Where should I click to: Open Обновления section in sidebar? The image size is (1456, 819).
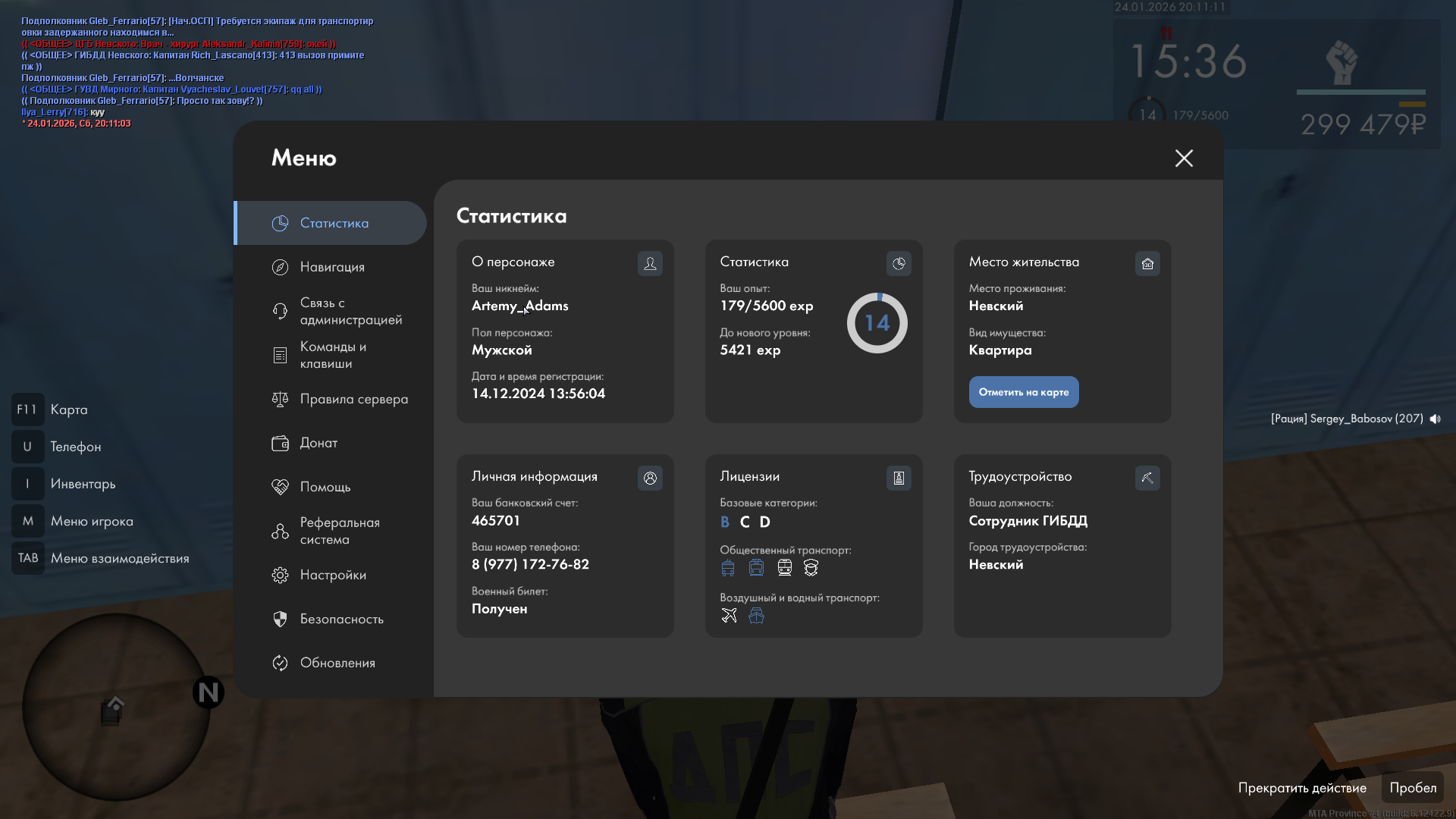[x=337, y=663]
